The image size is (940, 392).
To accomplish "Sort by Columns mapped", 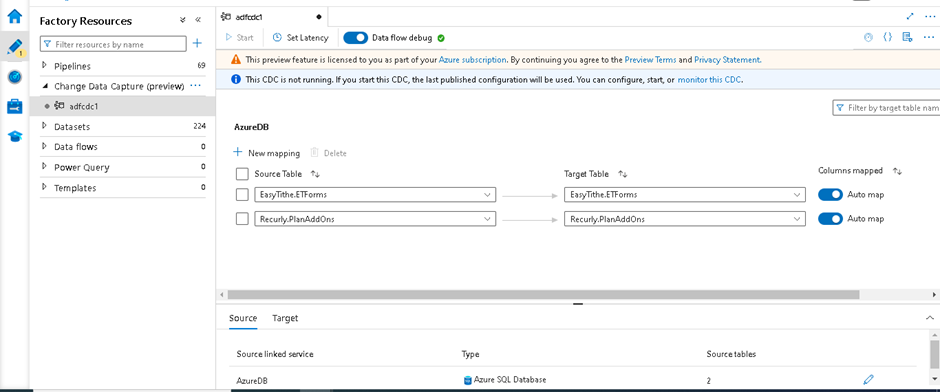I will point(897,171).
